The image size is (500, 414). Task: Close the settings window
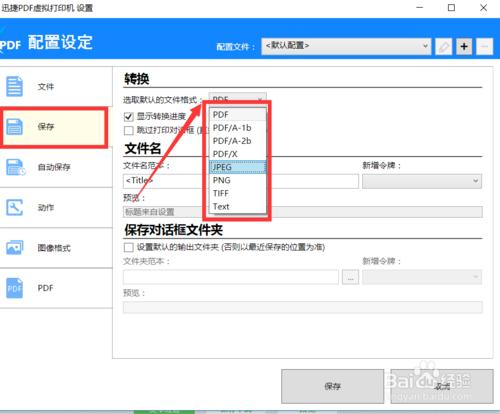(x=483, y=8)
